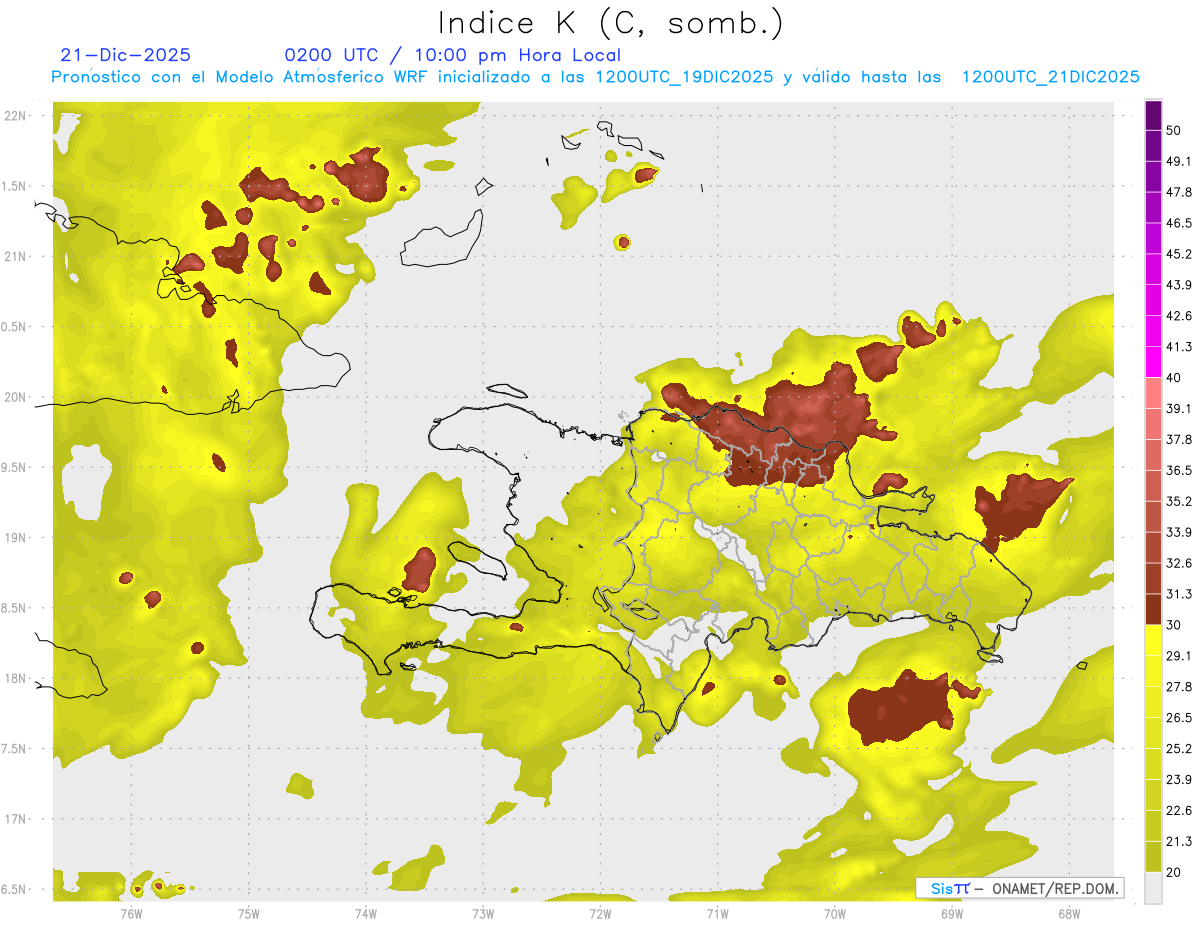Click the colorbar value '26.5'
The height and width of the screenshot is (927, 1200).
coord(1179,718)
